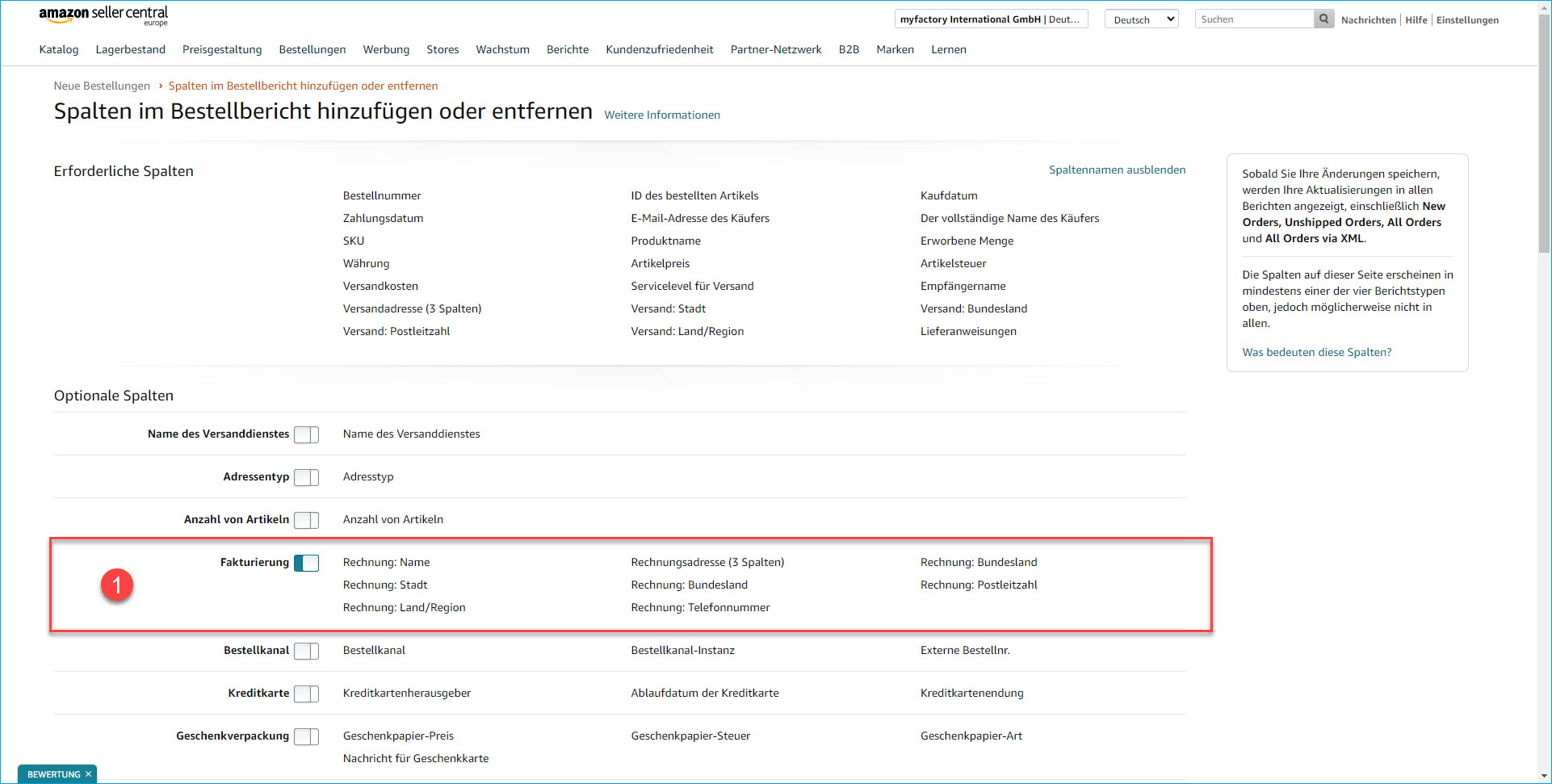Image resolution: width=1552 pixels, height=784 pixels.
Task: Open the myfactory International GmbH account selector
Action: click(x=991, y=19)
